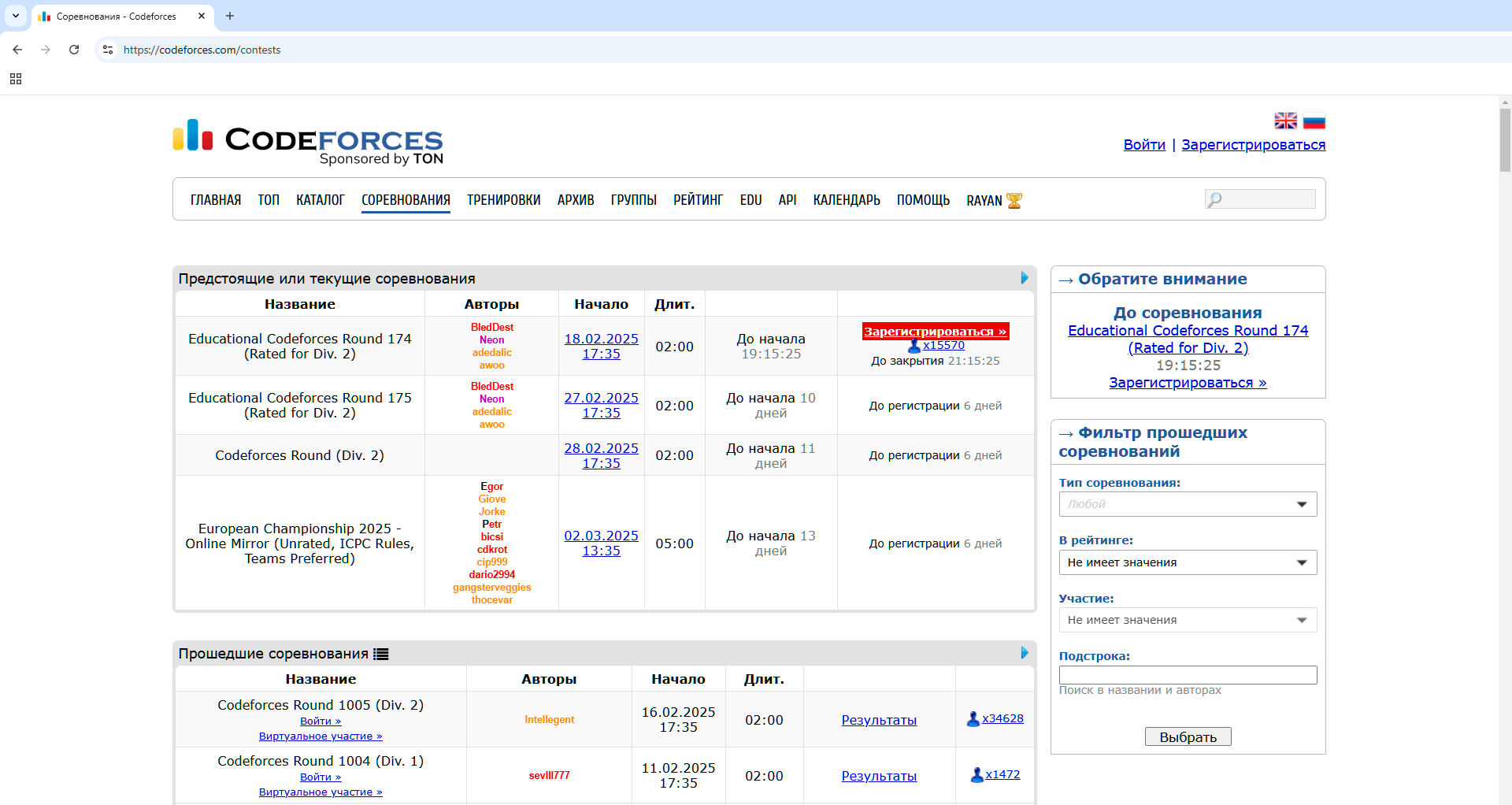The height and width of the screenshot is (805, 1512).
Task: Click the apps grid icon in bookmarks bar
Action: [x=16, y=79]
